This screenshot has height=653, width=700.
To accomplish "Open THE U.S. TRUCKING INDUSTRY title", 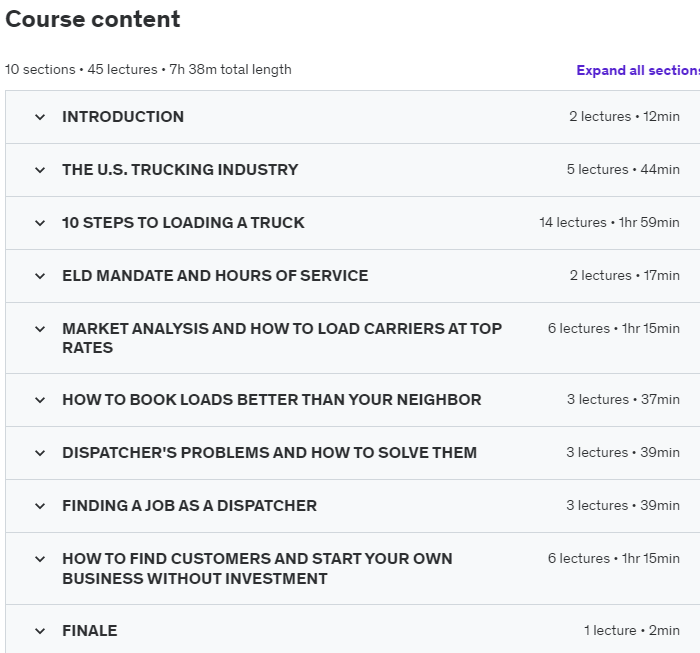I will (x=180, y=170).
